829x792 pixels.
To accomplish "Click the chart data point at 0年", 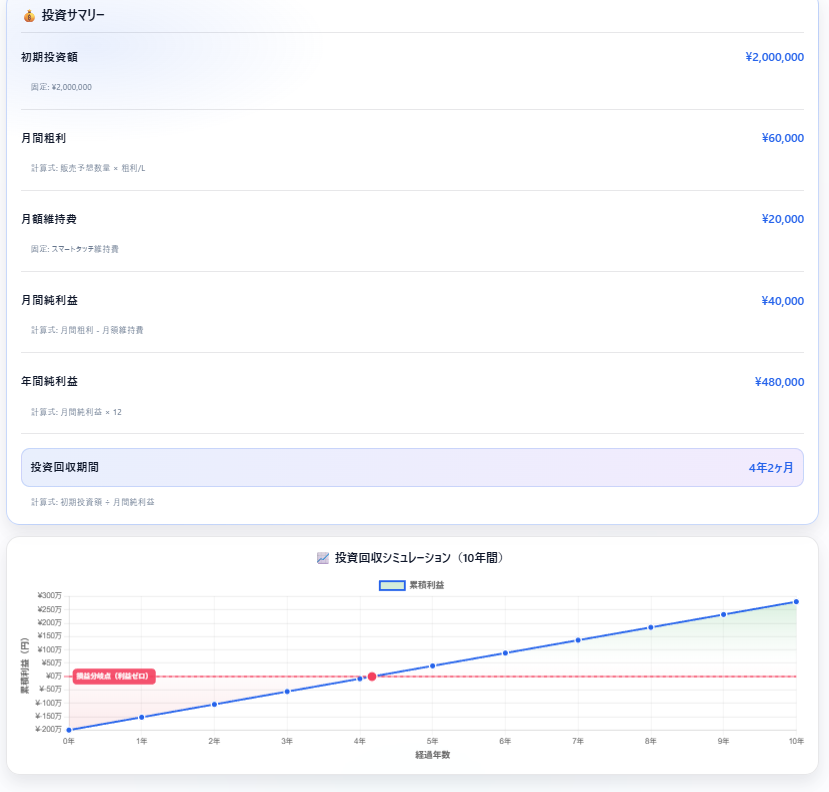I will [x=69, y=730].
